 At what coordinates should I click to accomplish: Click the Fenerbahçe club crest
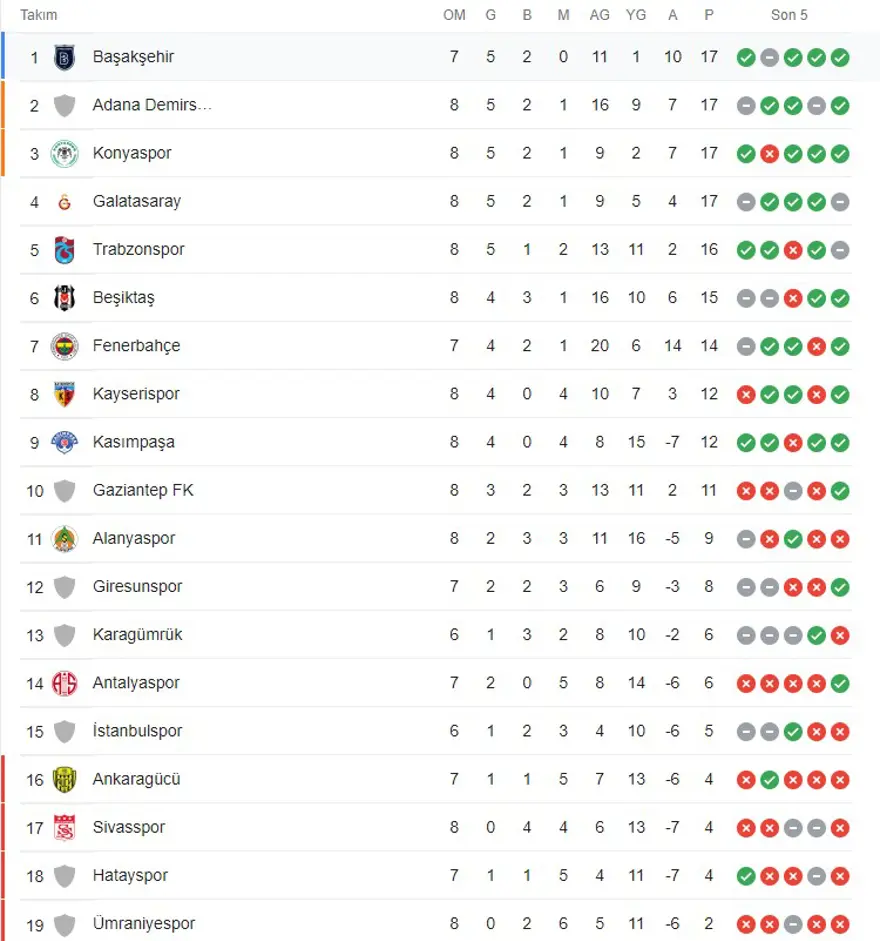coord(65,346)
